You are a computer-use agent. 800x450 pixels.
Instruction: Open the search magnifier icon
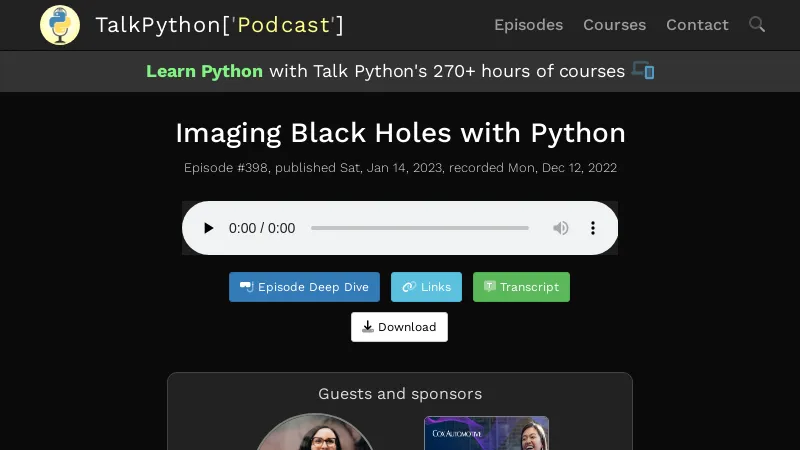pos(757,24)
